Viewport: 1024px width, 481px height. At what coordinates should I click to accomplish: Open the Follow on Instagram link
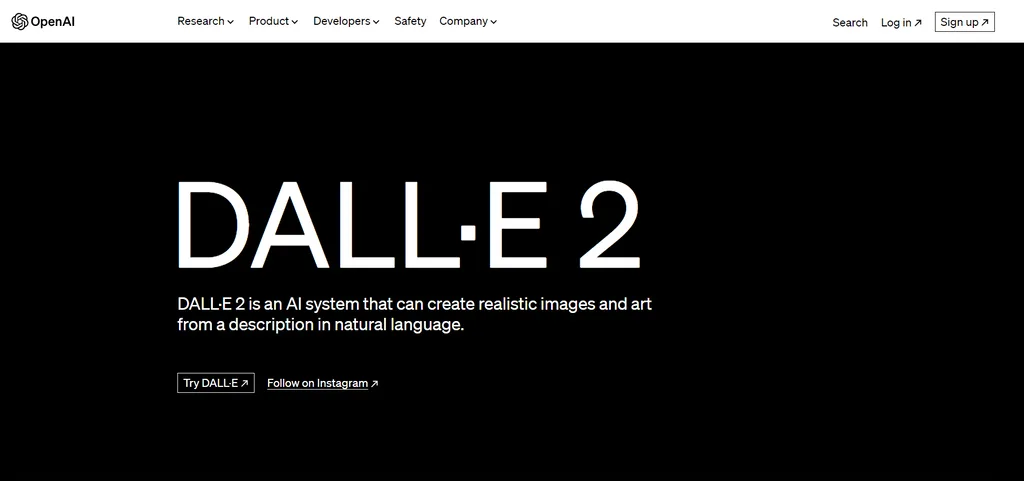point(323,383)
